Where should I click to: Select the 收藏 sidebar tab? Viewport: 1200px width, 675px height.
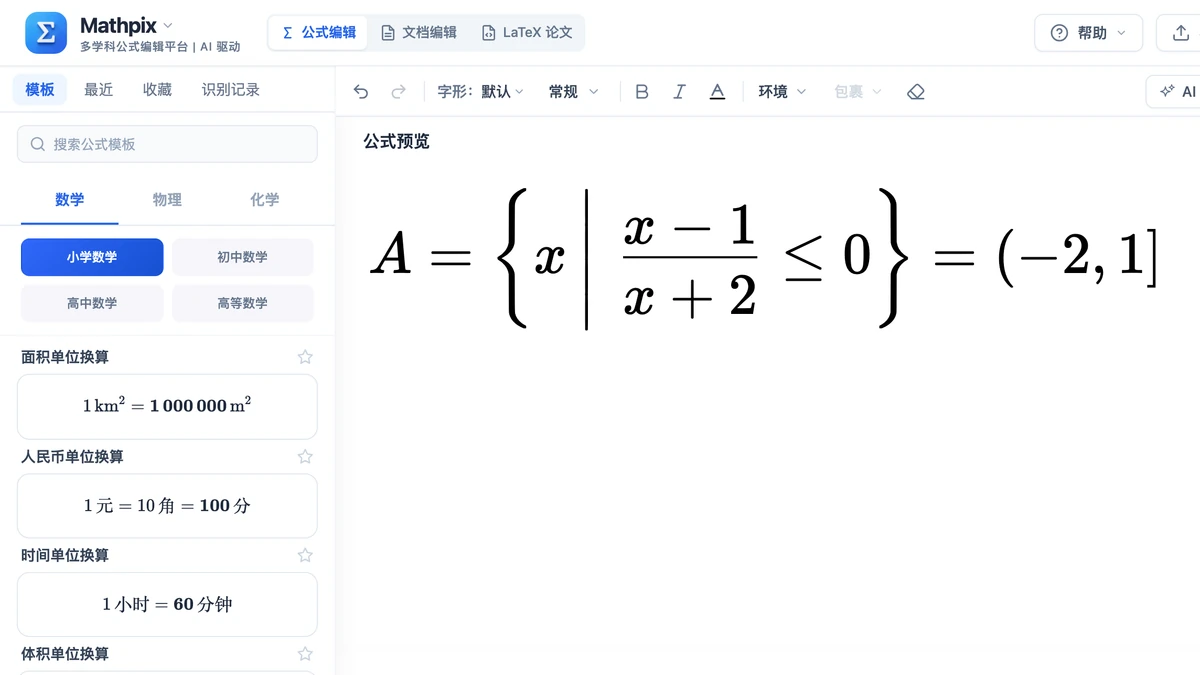tap(157, 90)
